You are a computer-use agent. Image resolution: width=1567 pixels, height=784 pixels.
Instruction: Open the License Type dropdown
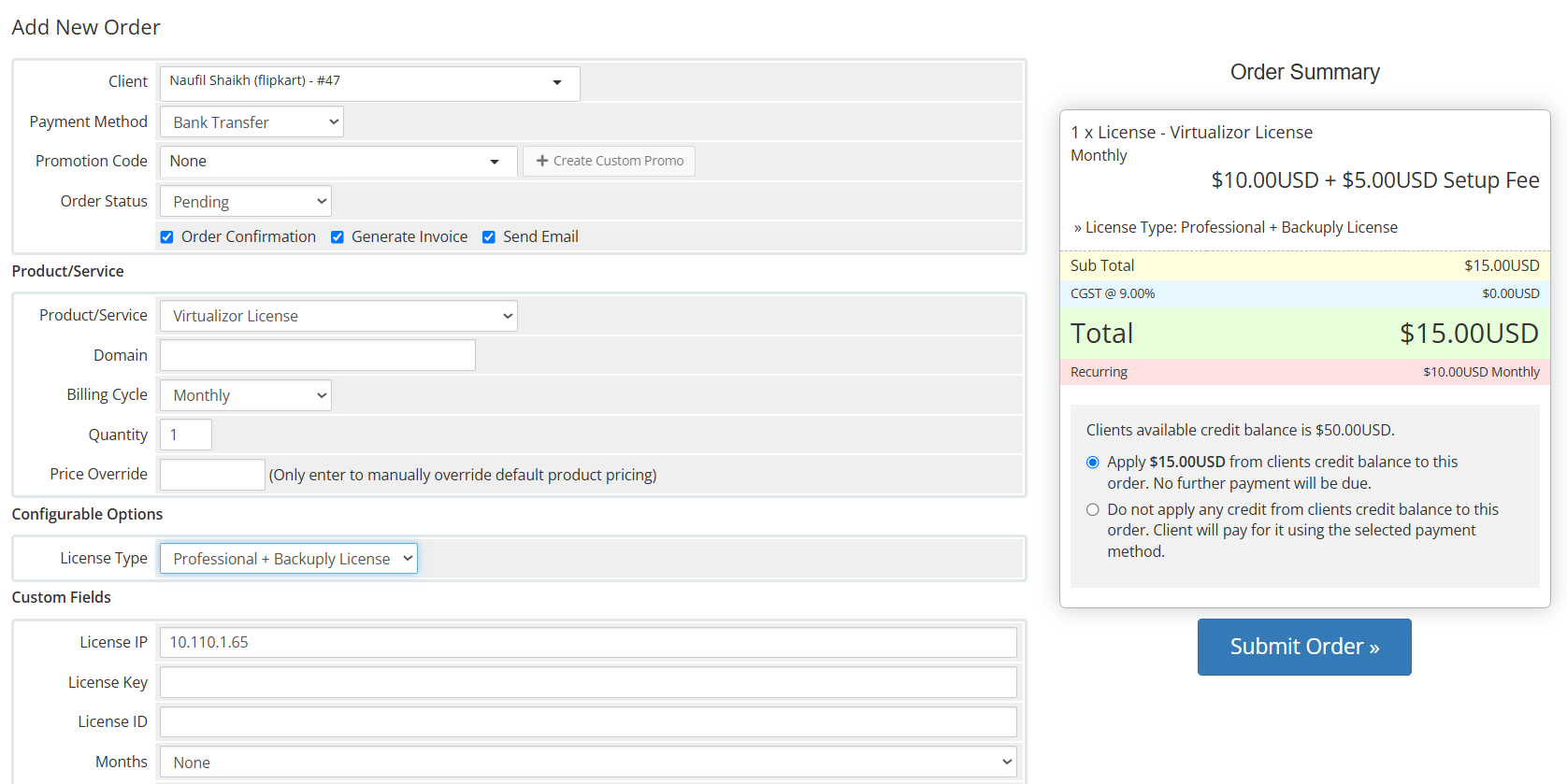[289, 559]
